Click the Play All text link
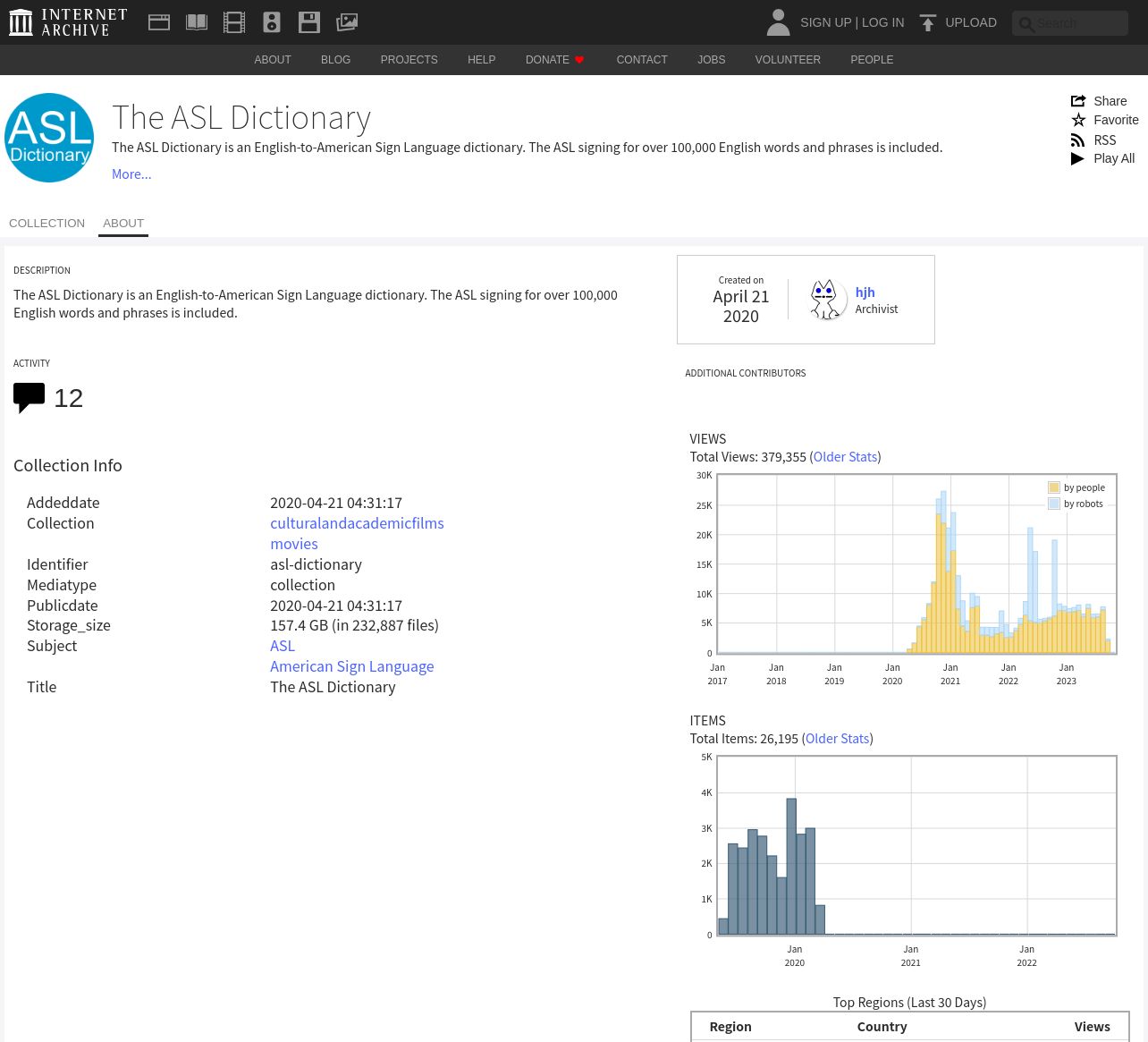This screenshot has width=1148, height=1042. click(1114, 158)
